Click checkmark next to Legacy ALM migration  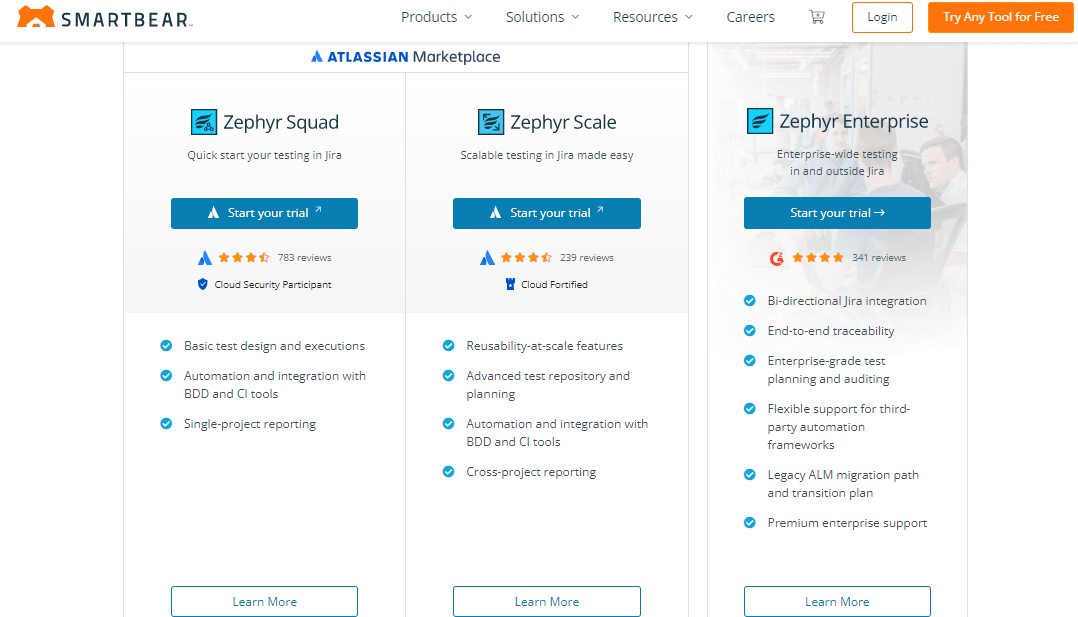coord(750,475)
